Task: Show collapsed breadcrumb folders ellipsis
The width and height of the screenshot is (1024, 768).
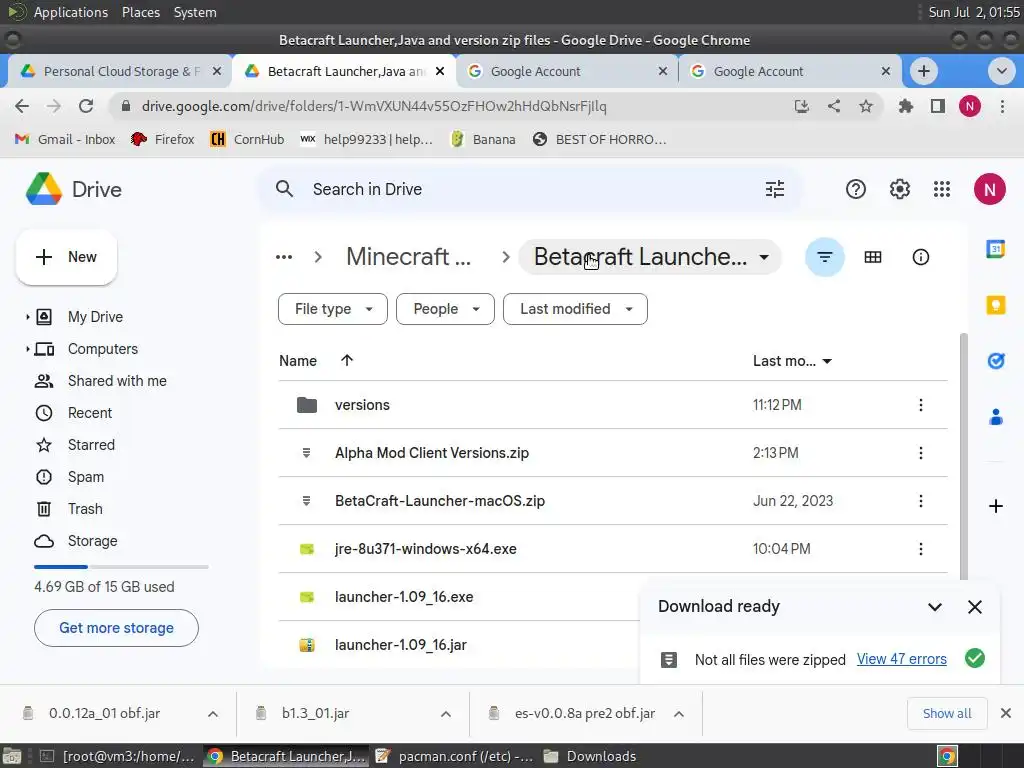Action: [284, 257]
